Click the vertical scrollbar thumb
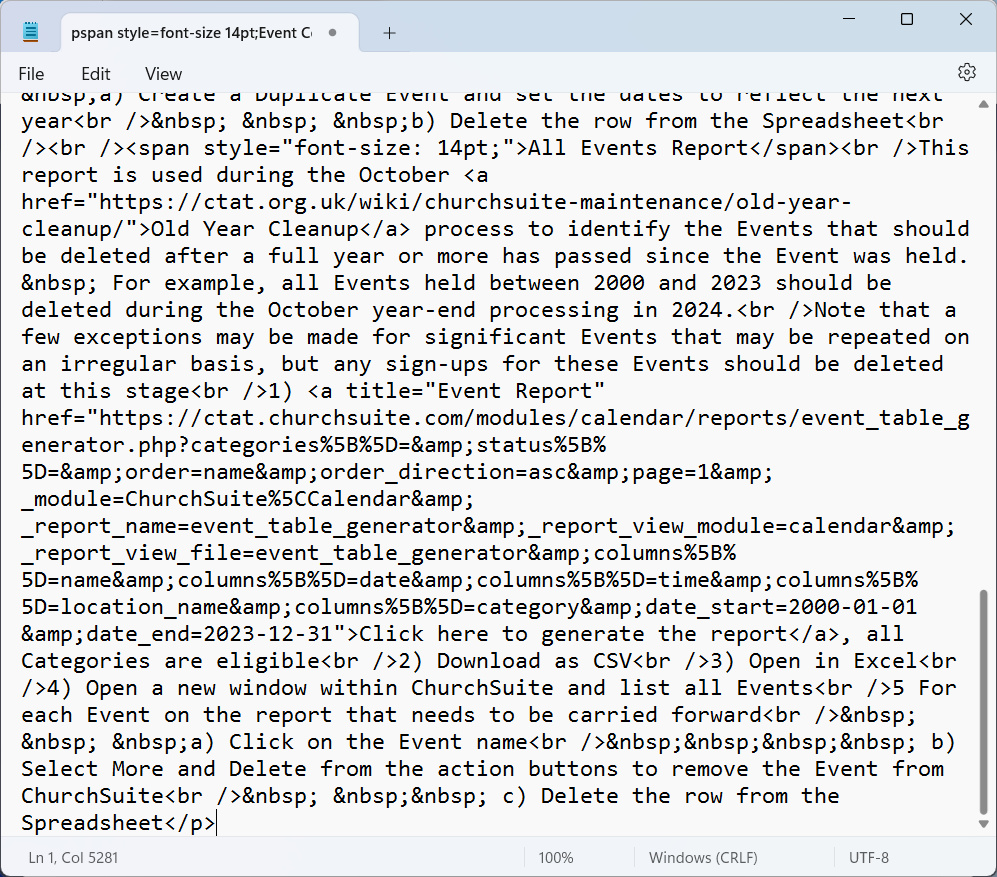997x877 pixels. click(984, 702)
